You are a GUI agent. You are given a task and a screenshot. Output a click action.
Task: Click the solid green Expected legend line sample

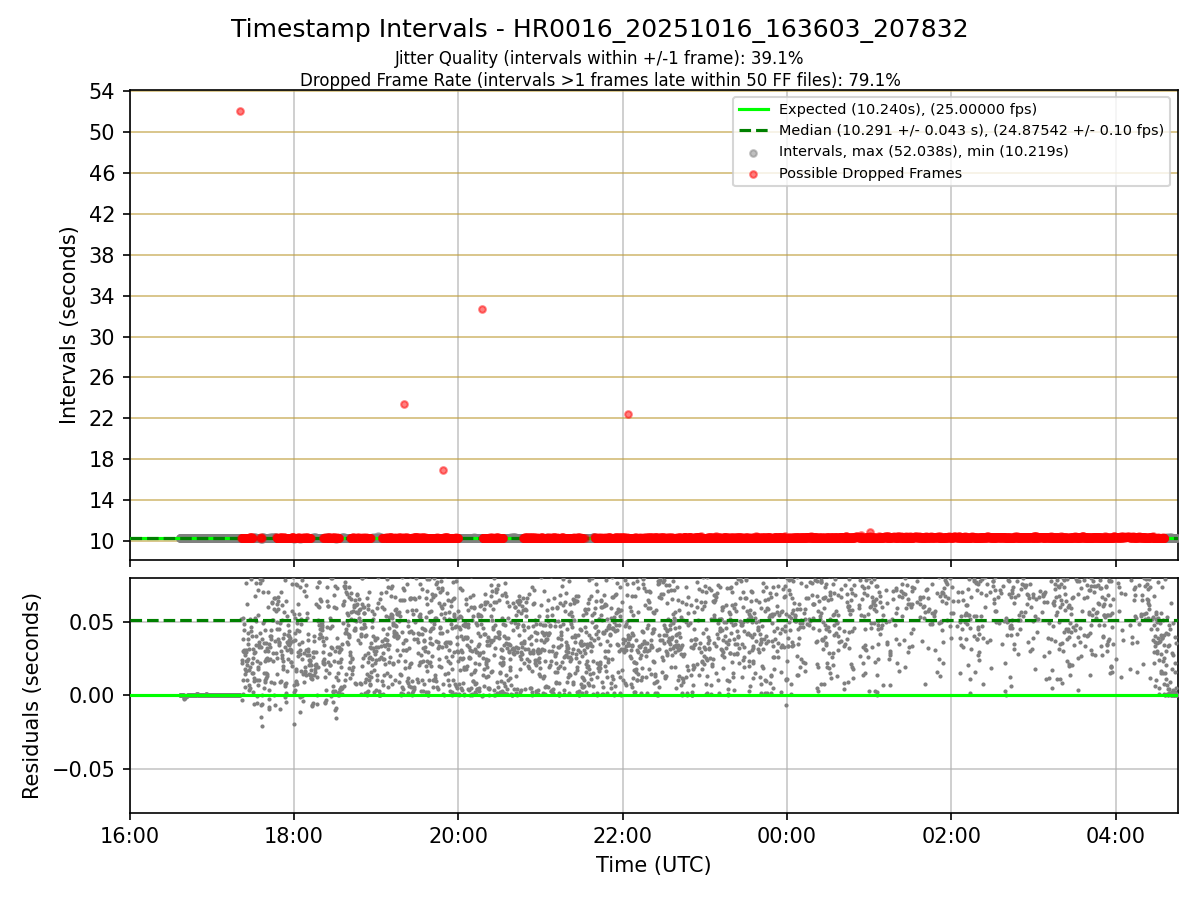click(x=754, y=109)
